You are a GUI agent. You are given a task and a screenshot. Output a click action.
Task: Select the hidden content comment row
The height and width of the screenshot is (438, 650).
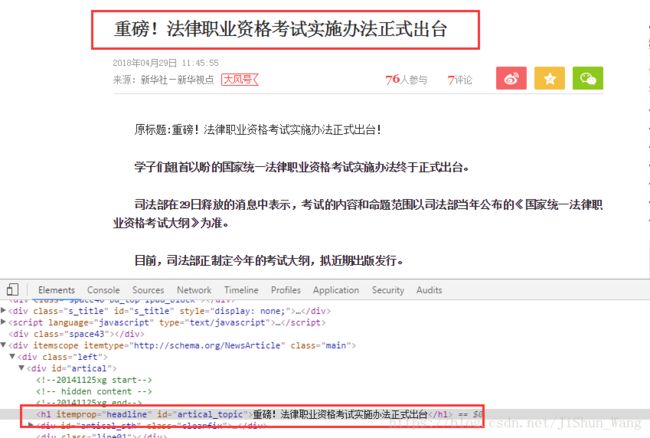click(x=94, y=391)
